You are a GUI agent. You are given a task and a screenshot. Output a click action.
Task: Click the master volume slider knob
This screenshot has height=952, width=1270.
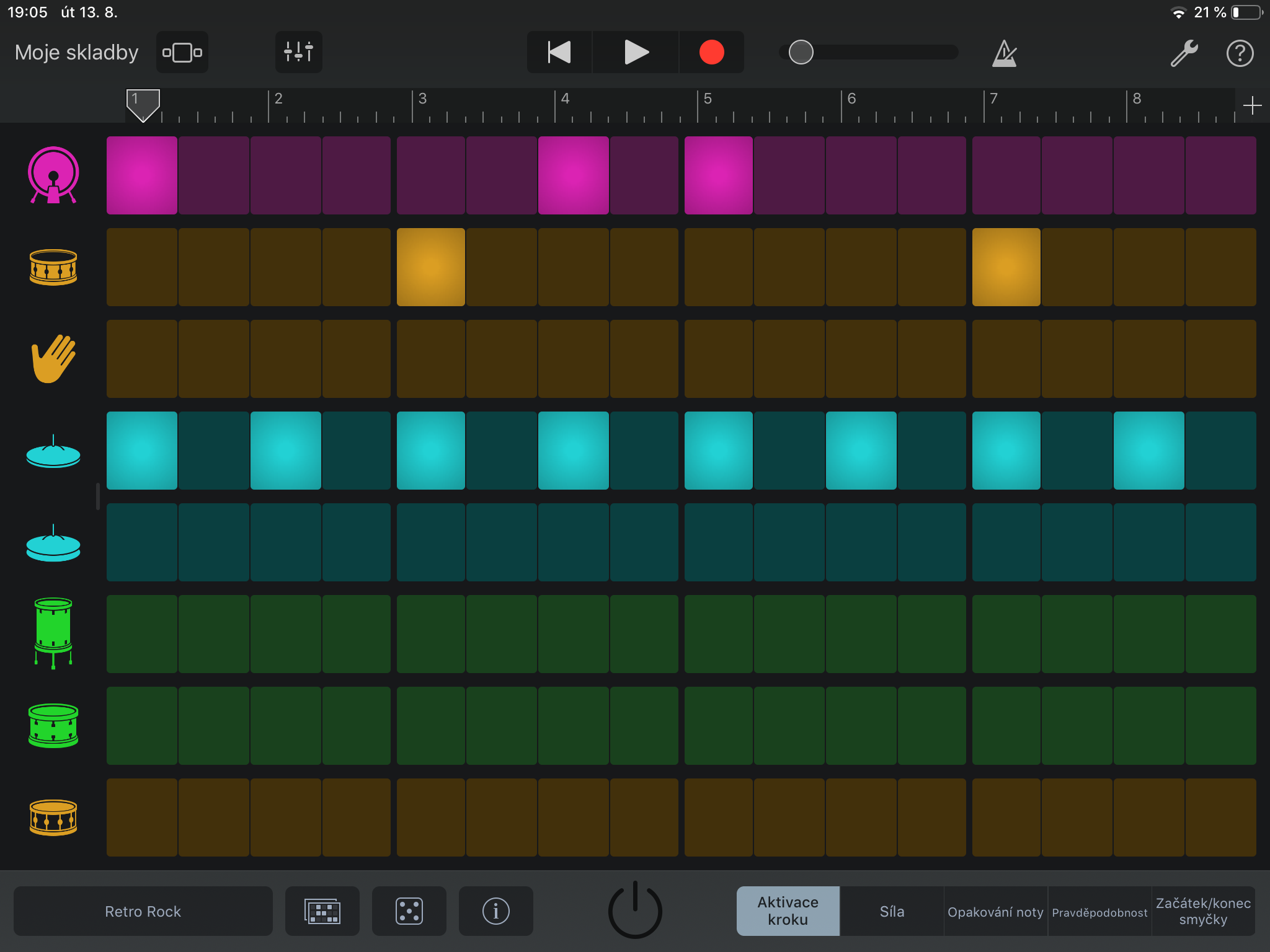click(x=801, y=52)
